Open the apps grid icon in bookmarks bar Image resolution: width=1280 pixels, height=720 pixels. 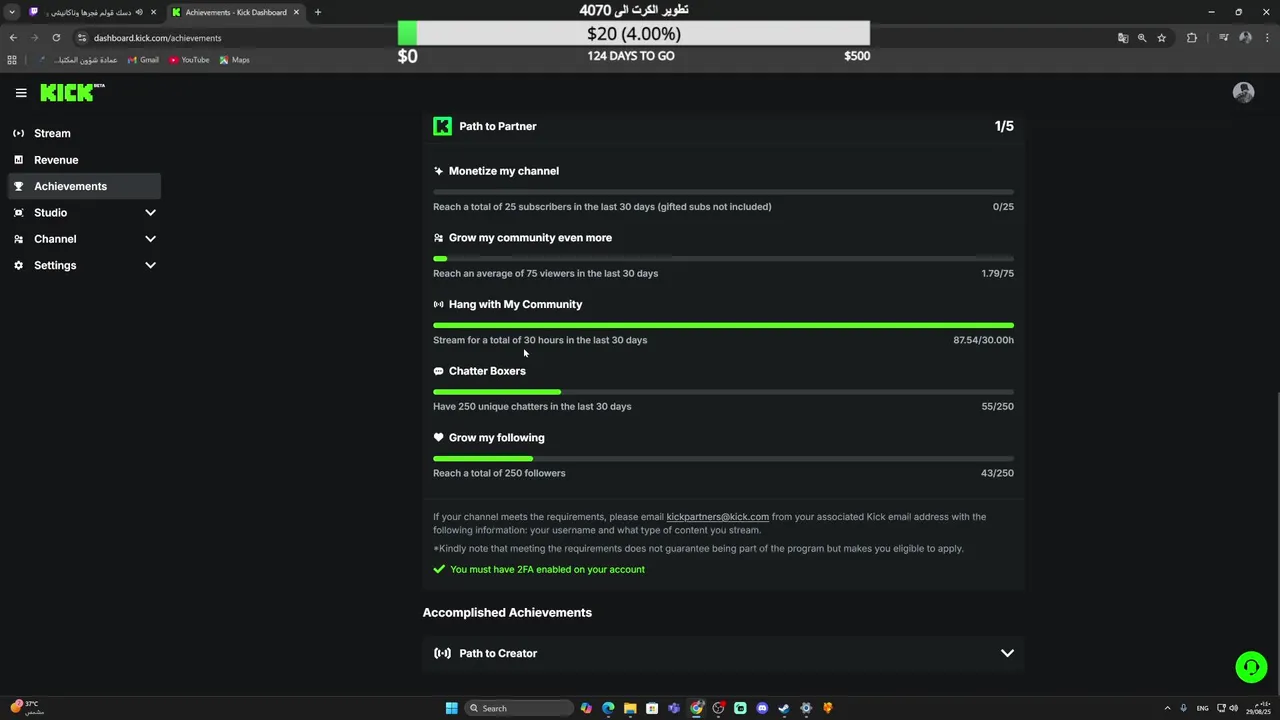pos(12,60)
